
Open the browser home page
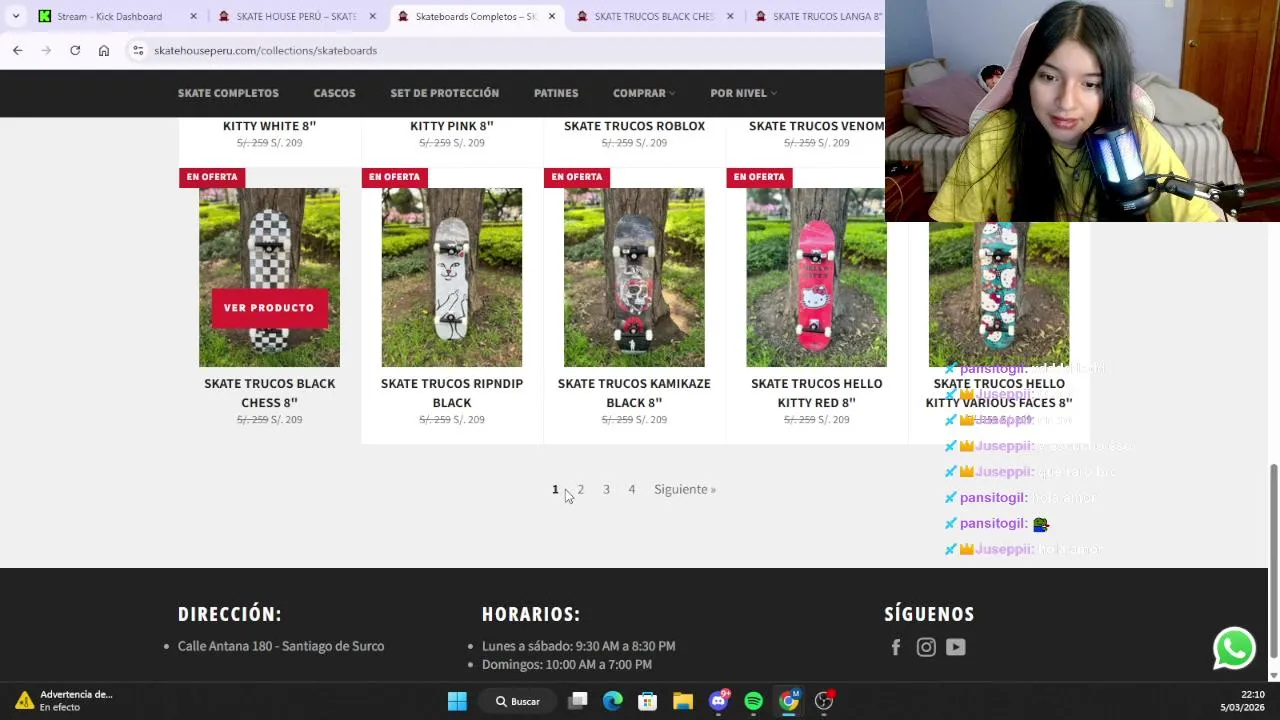(104, 50)
